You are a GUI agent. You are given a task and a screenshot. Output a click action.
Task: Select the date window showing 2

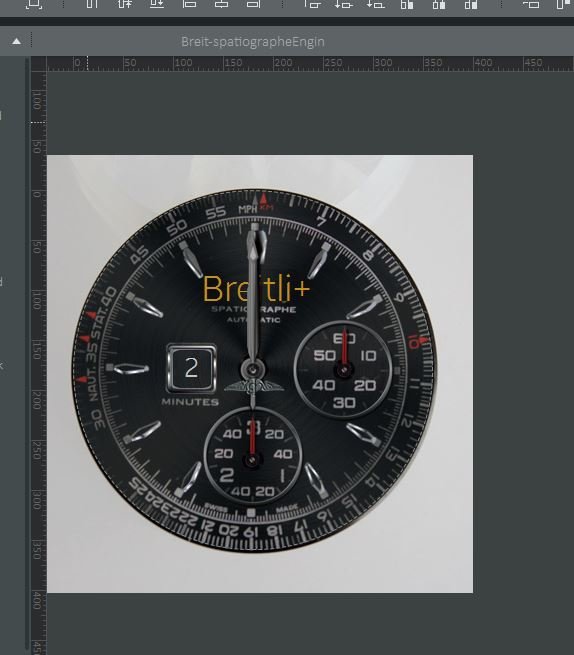pyautogui.click(x=191, y=368)
